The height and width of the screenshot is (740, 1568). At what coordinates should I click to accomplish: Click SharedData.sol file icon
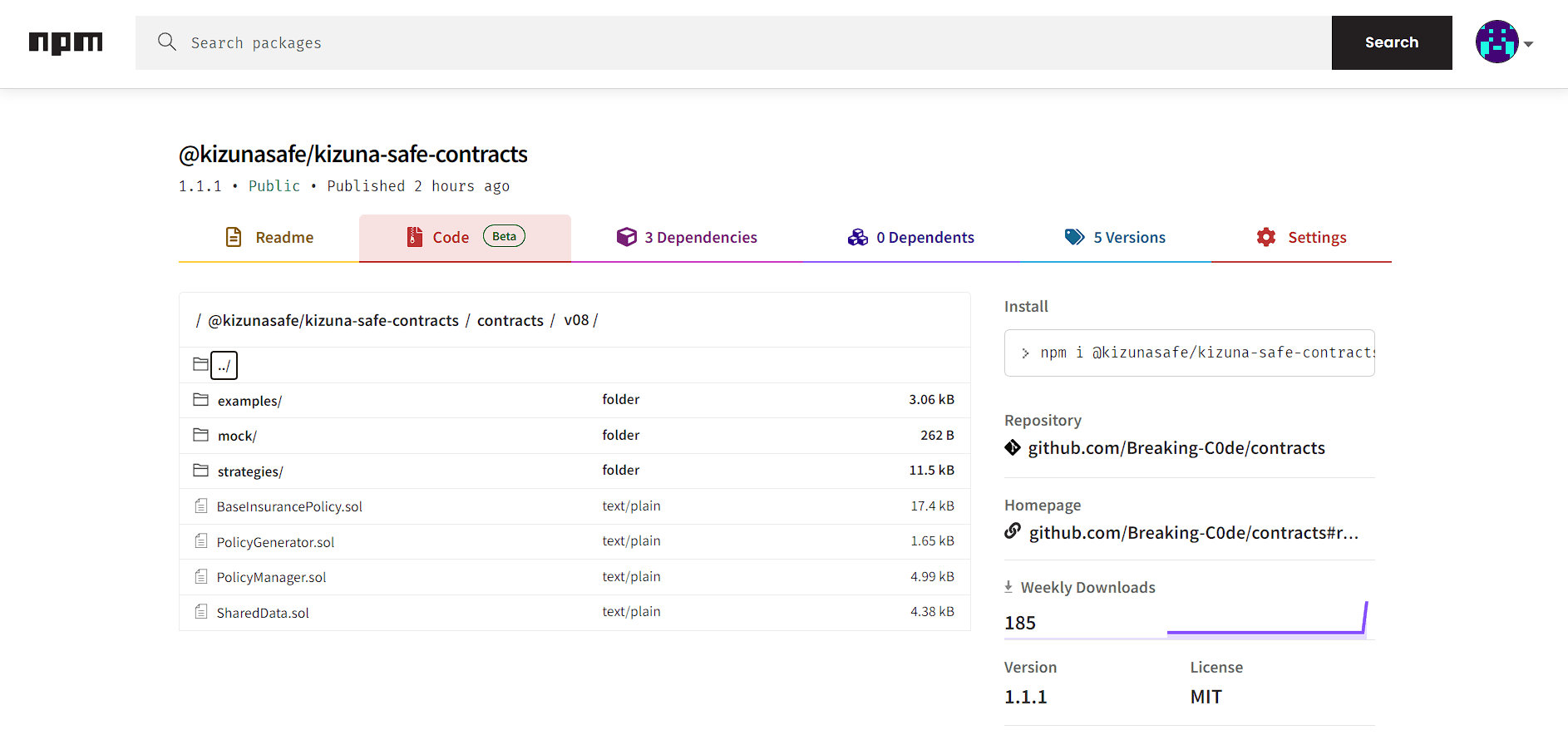[x=201, y=612]
